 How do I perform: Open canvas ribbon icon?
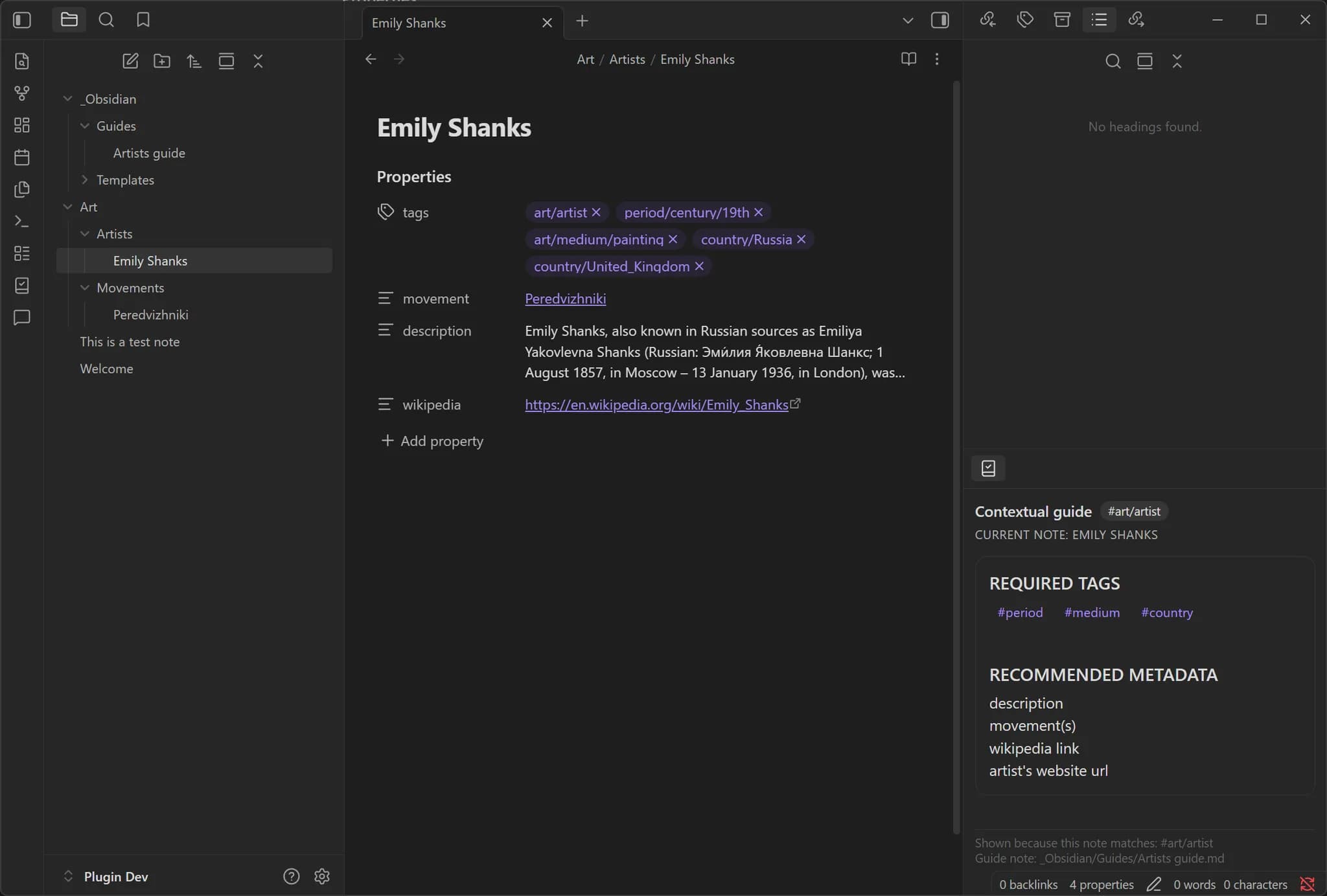click(x=22, y=125)
